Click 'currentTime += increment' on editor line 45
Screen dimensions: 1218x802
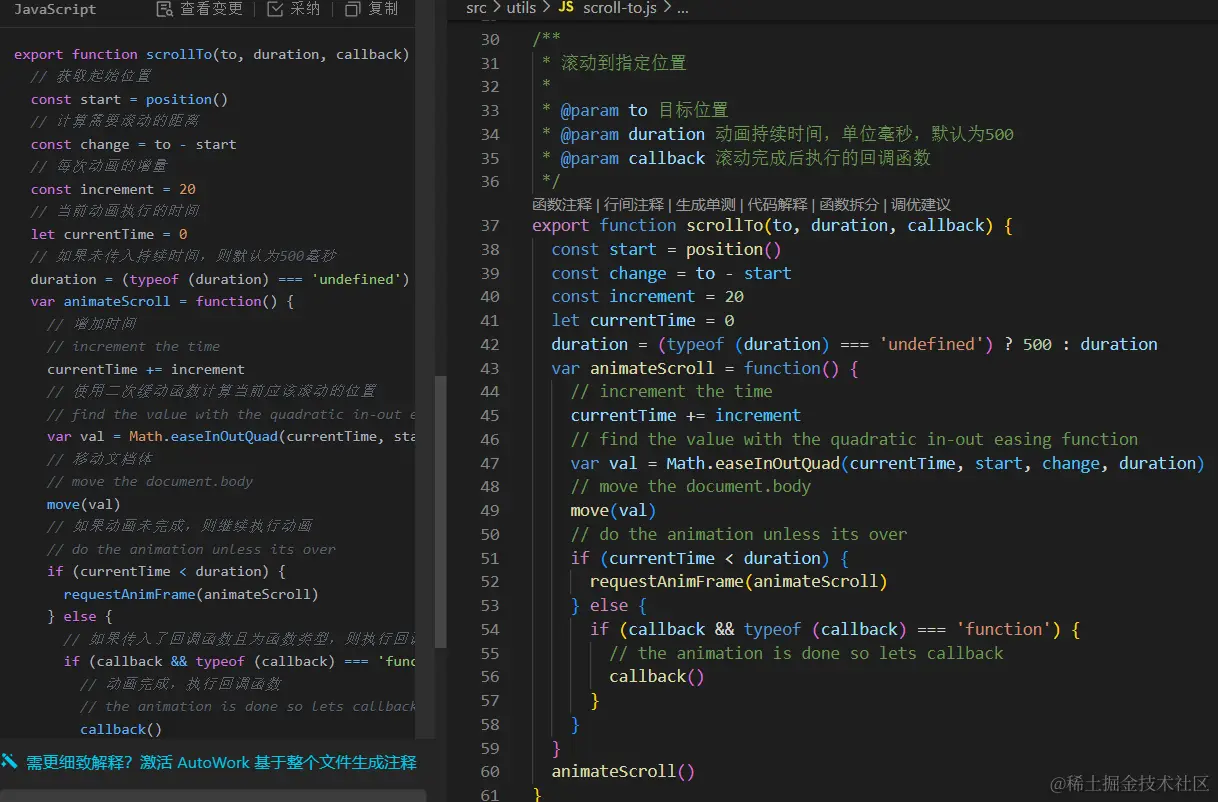[x=686, y=416]
